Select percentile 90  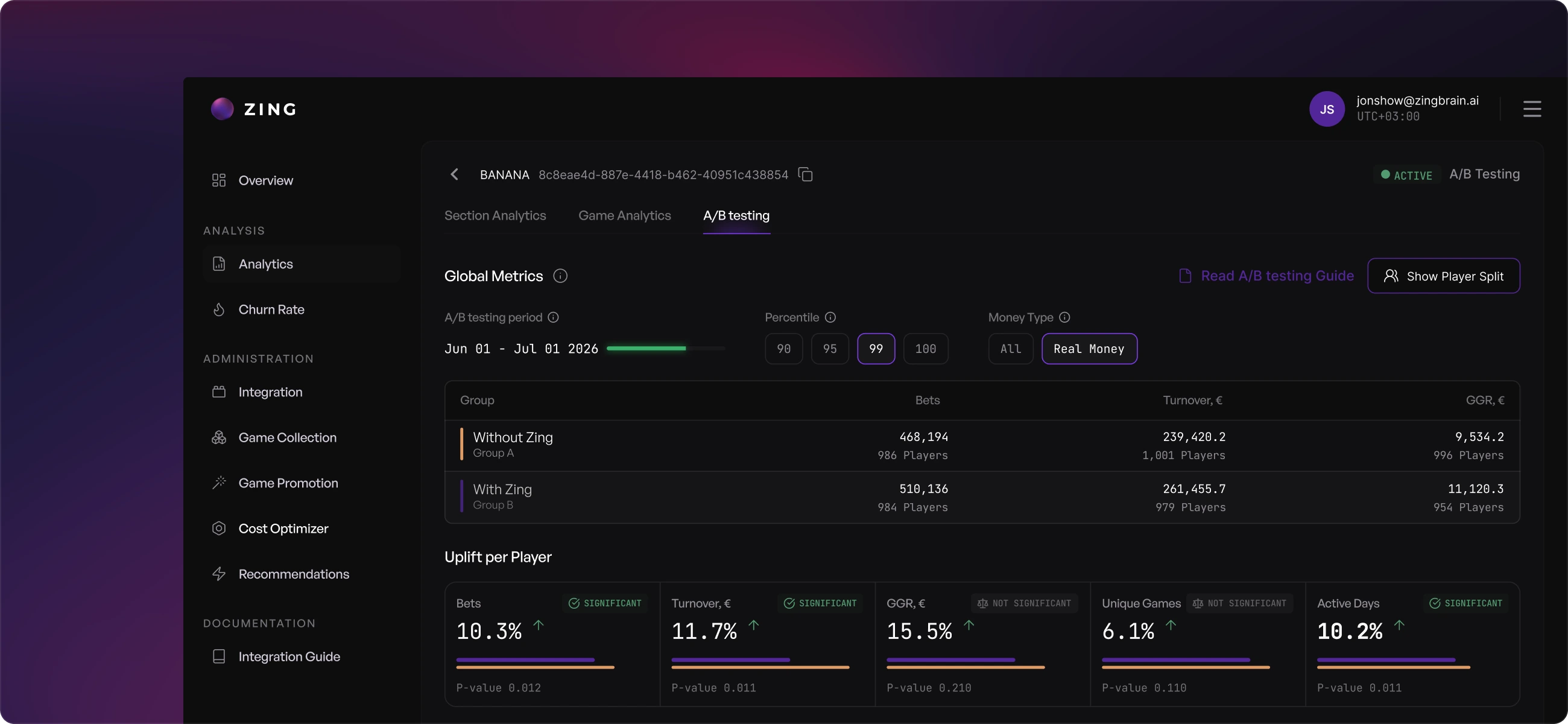[x=783, y=348]
